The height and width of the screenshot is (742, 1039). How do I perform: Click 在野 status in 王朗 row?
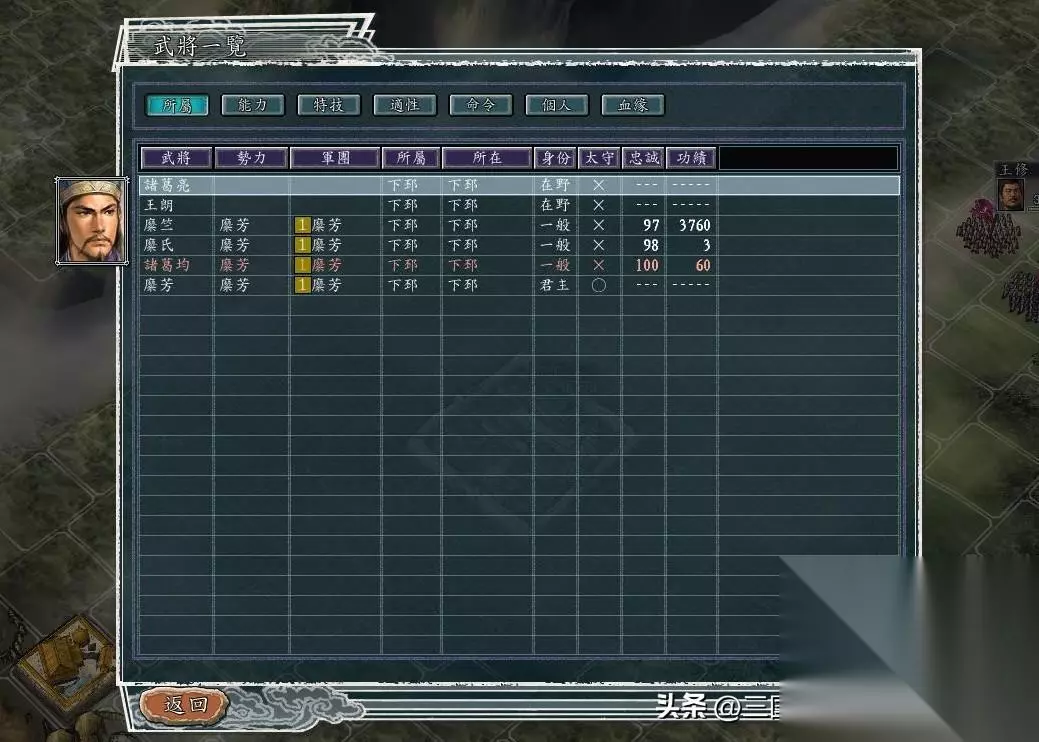(555, 205)
